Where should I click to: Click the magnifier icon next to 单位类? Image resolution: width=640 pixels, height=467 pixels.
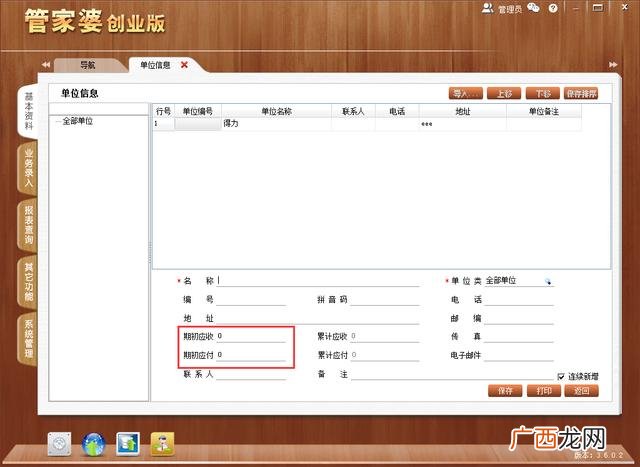[548, 281]
